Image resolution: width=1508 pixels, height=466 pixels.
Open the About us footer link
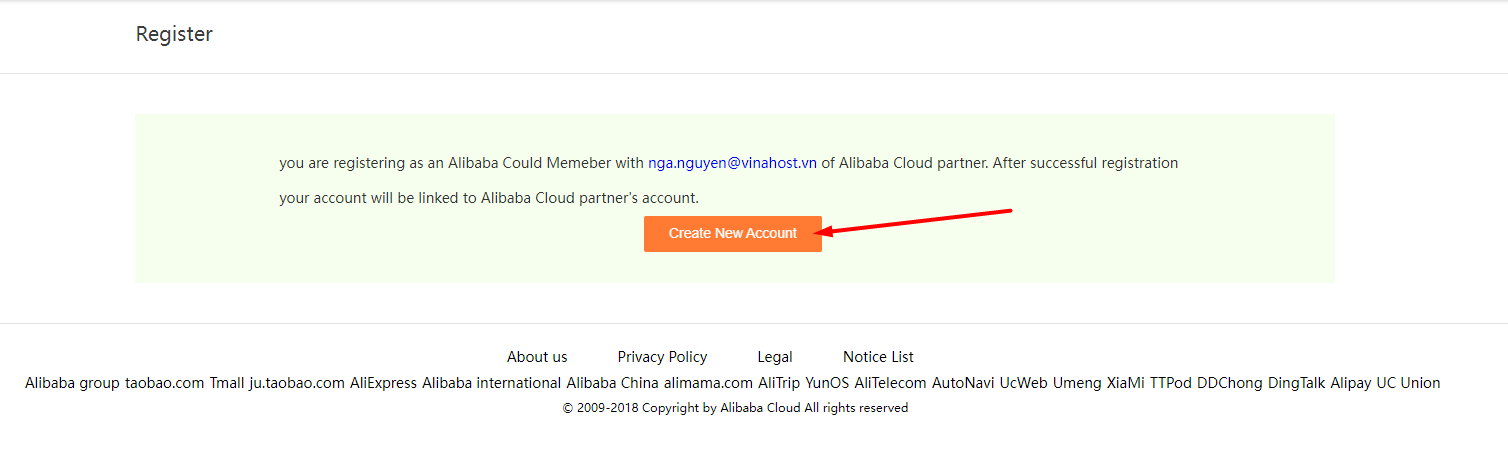(537, 357)
